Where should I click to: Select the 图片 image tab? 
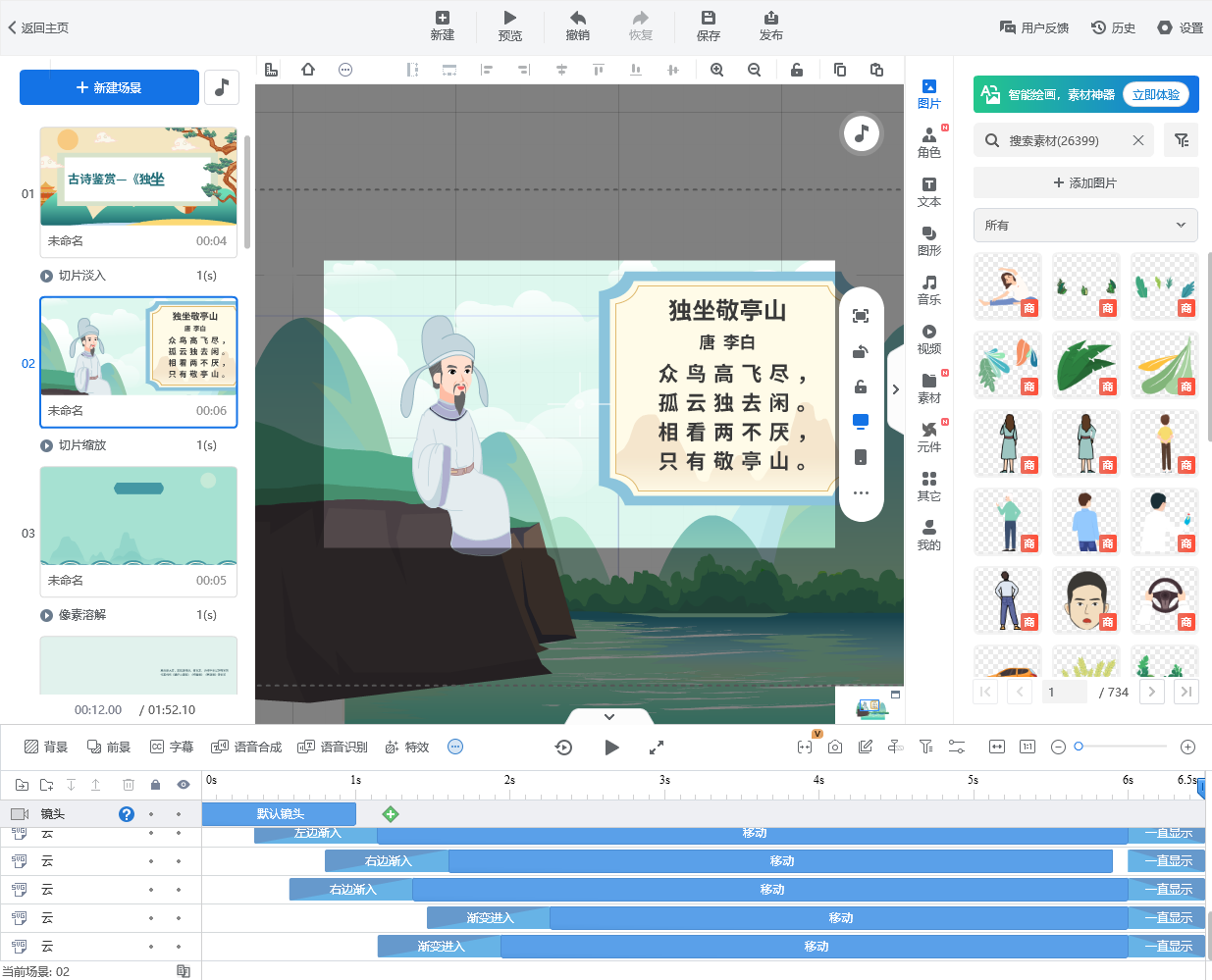(x=929, y=93)
